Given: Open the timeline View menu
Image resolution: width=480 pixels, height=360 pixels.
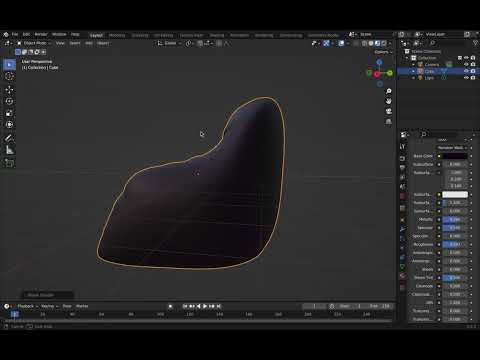Looking at the screenshot, I should 67,306.
